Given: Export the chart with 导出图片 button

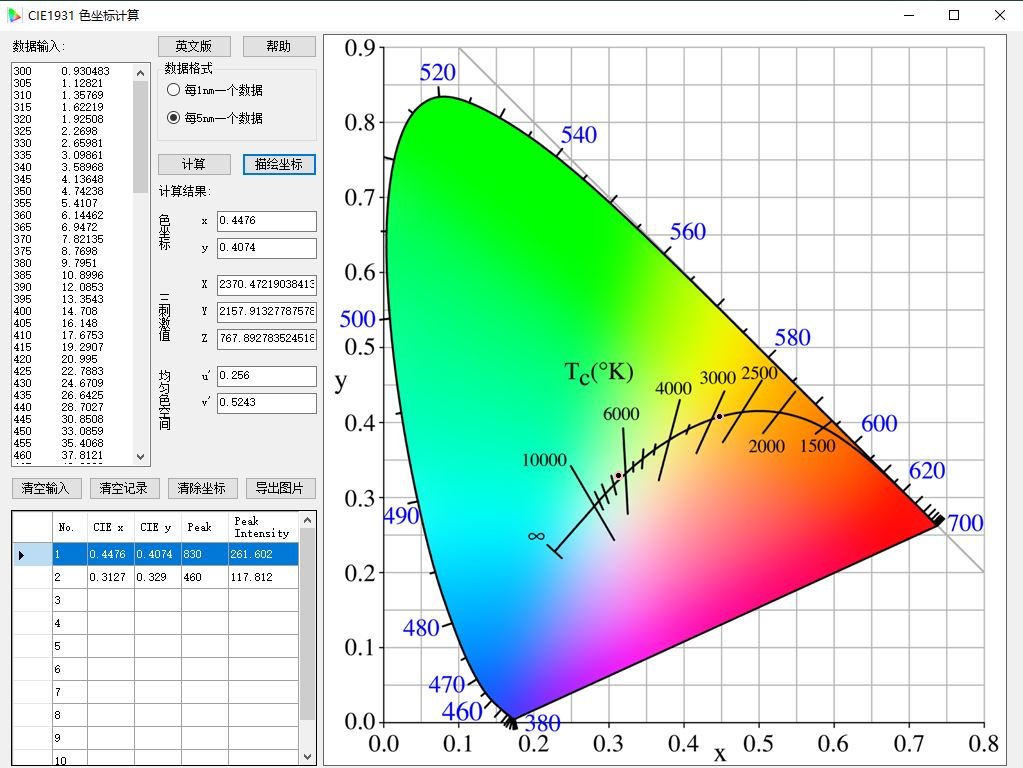Looking at the screenshot, I should pos(280,488).
